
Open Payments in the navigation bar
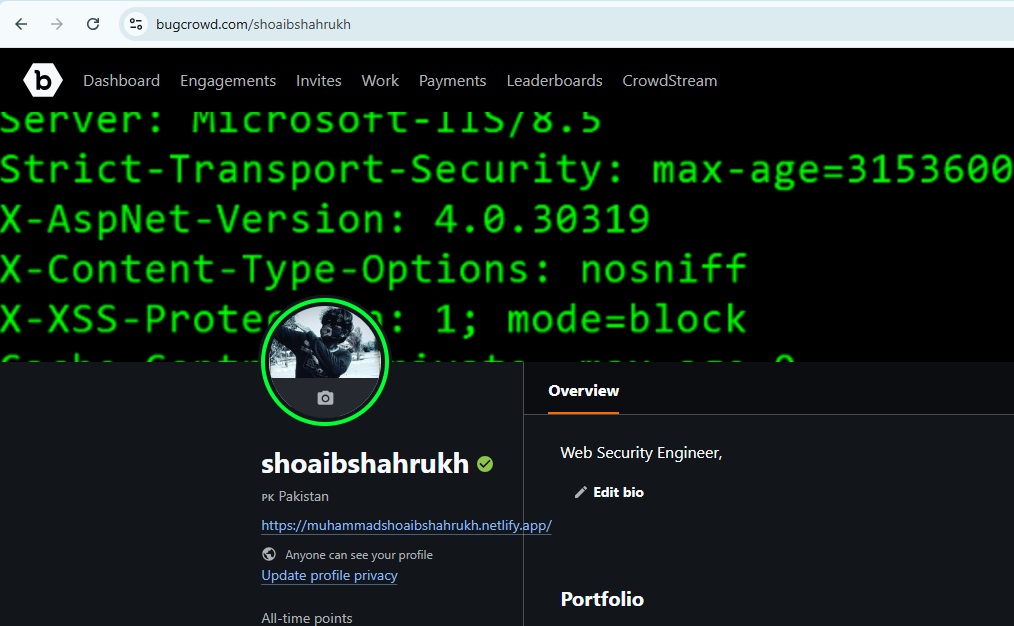coord(453,81)
